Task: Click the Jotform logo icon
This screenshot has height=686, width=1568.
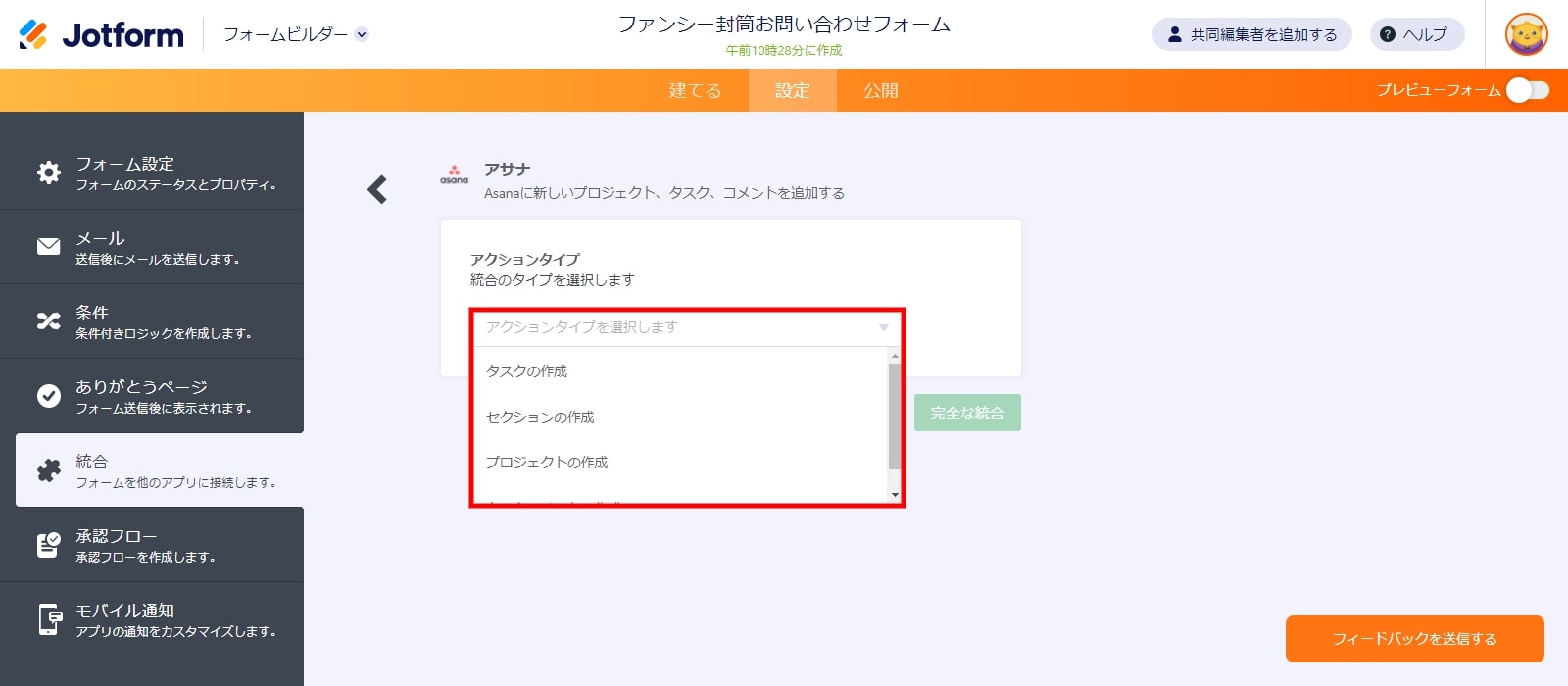Action: coord(33,34)
